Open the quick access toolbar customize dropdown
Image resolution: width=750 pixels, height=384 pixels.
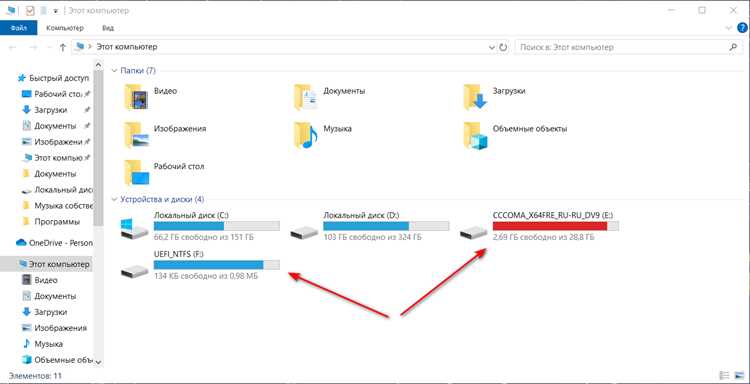point(56,11)
